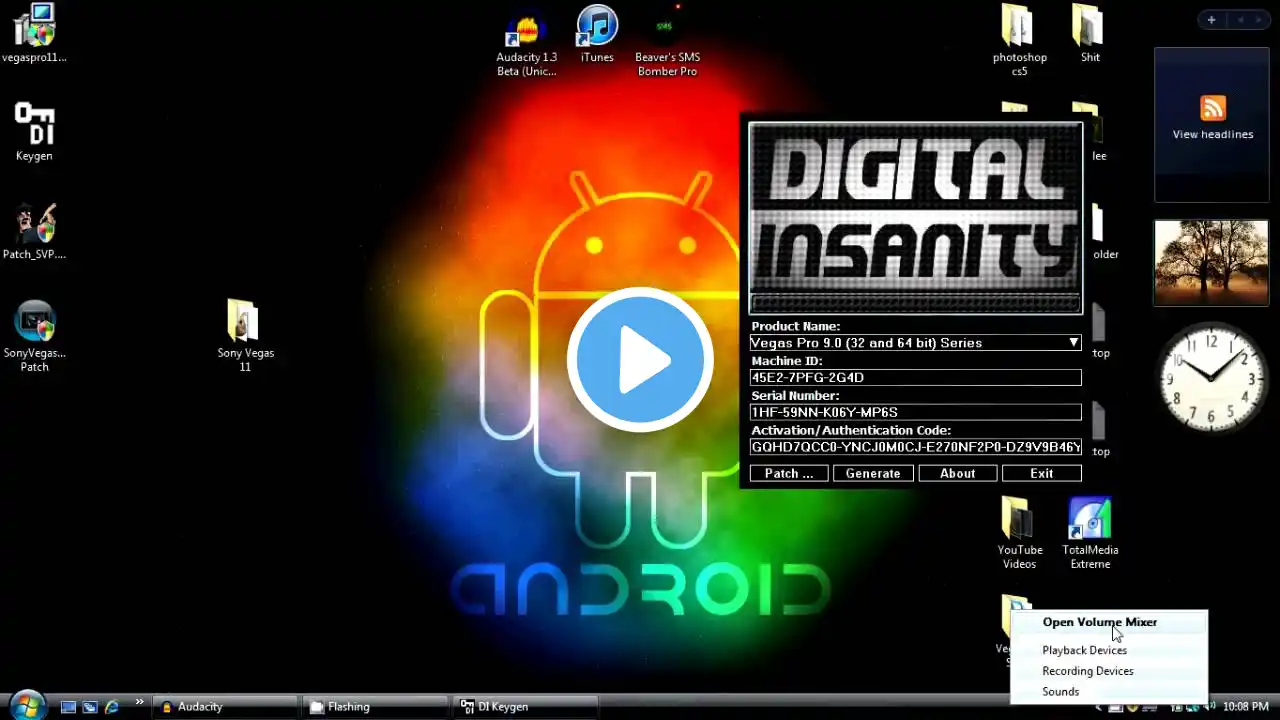Click the analog clock sidebar gadget

(x=1211, y=378)
